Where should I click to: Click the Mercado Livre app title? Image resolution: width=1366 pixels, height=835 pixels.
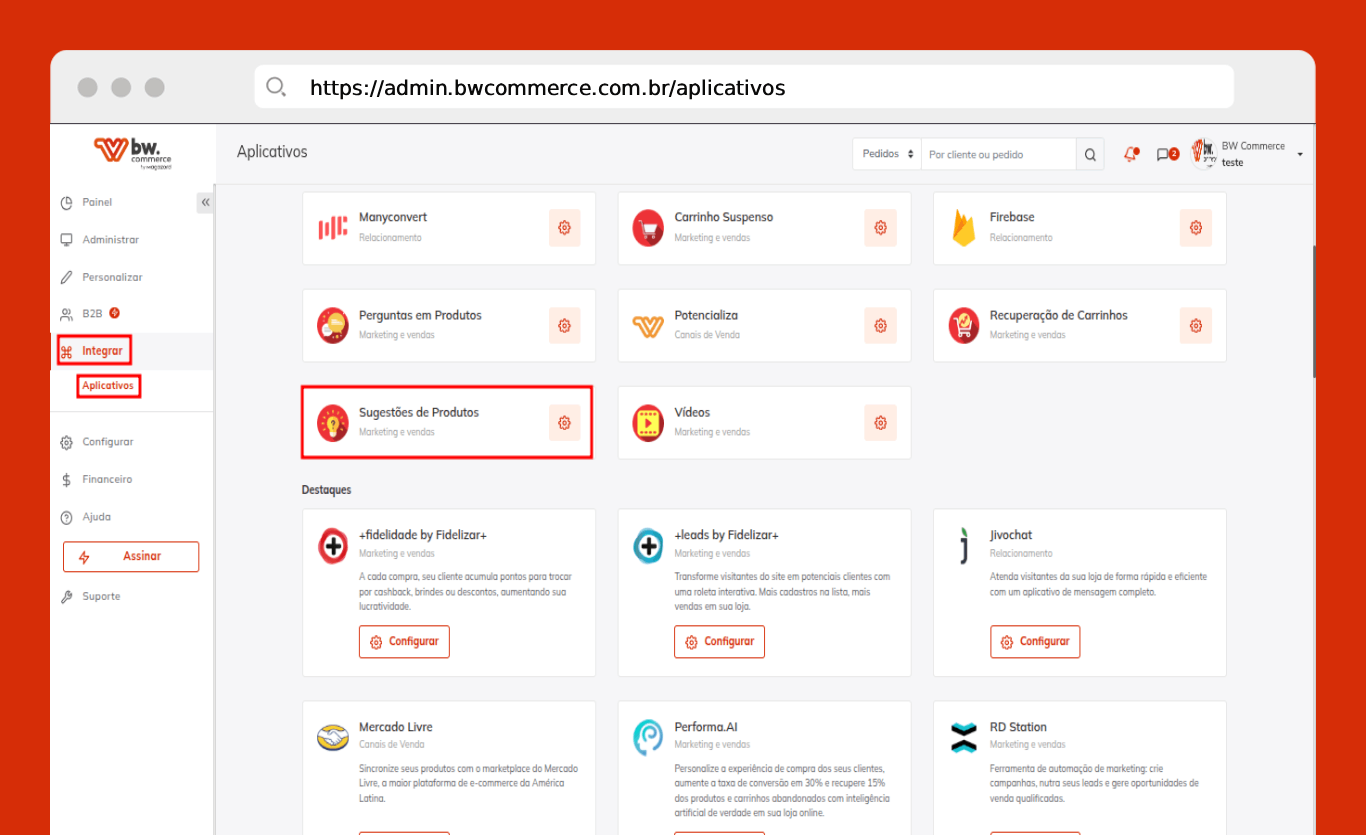tap(396, 727)
